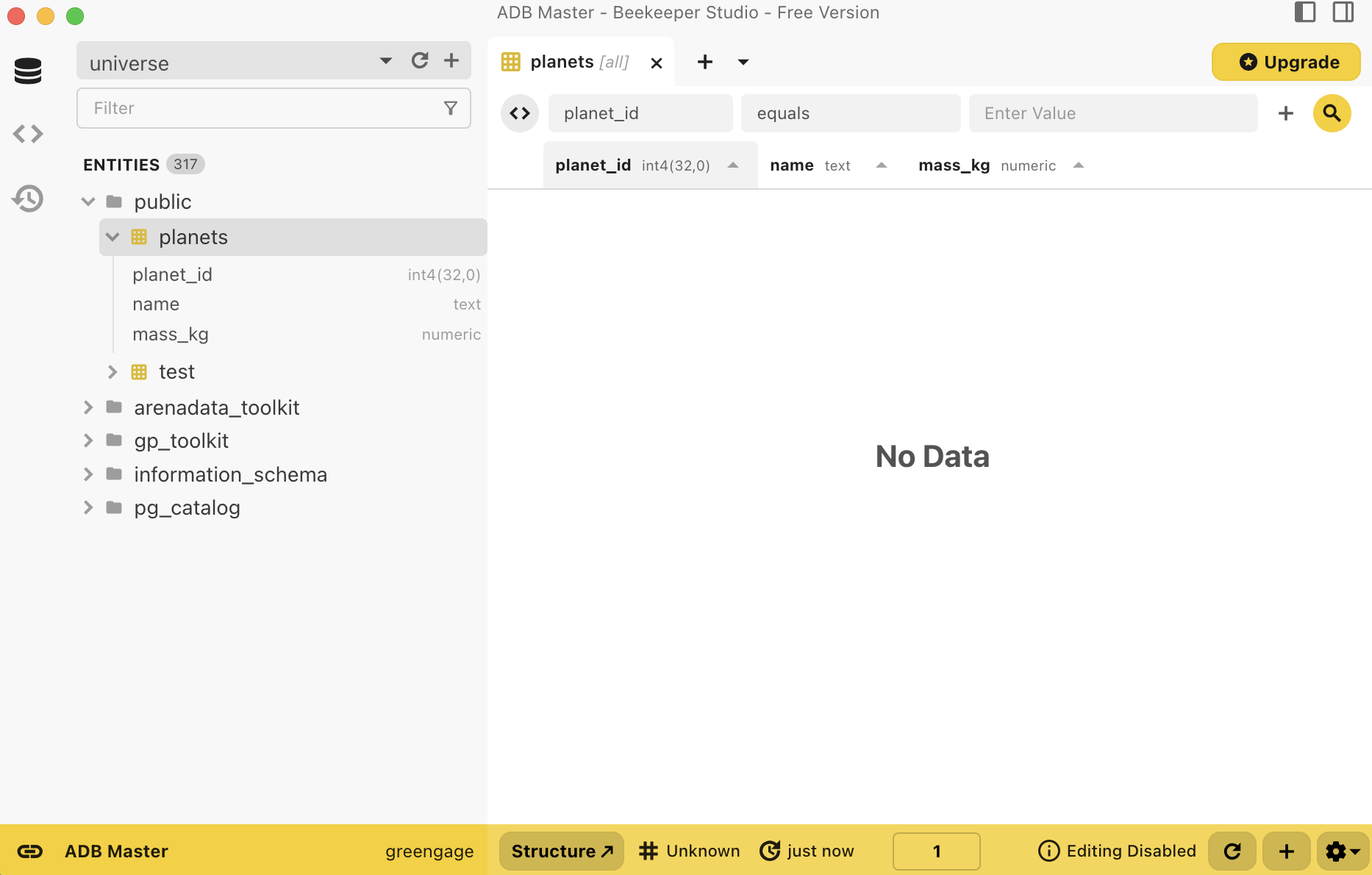Open table Structure view
The height and width of the screenshot is (875, 1372).
(562, 851)
